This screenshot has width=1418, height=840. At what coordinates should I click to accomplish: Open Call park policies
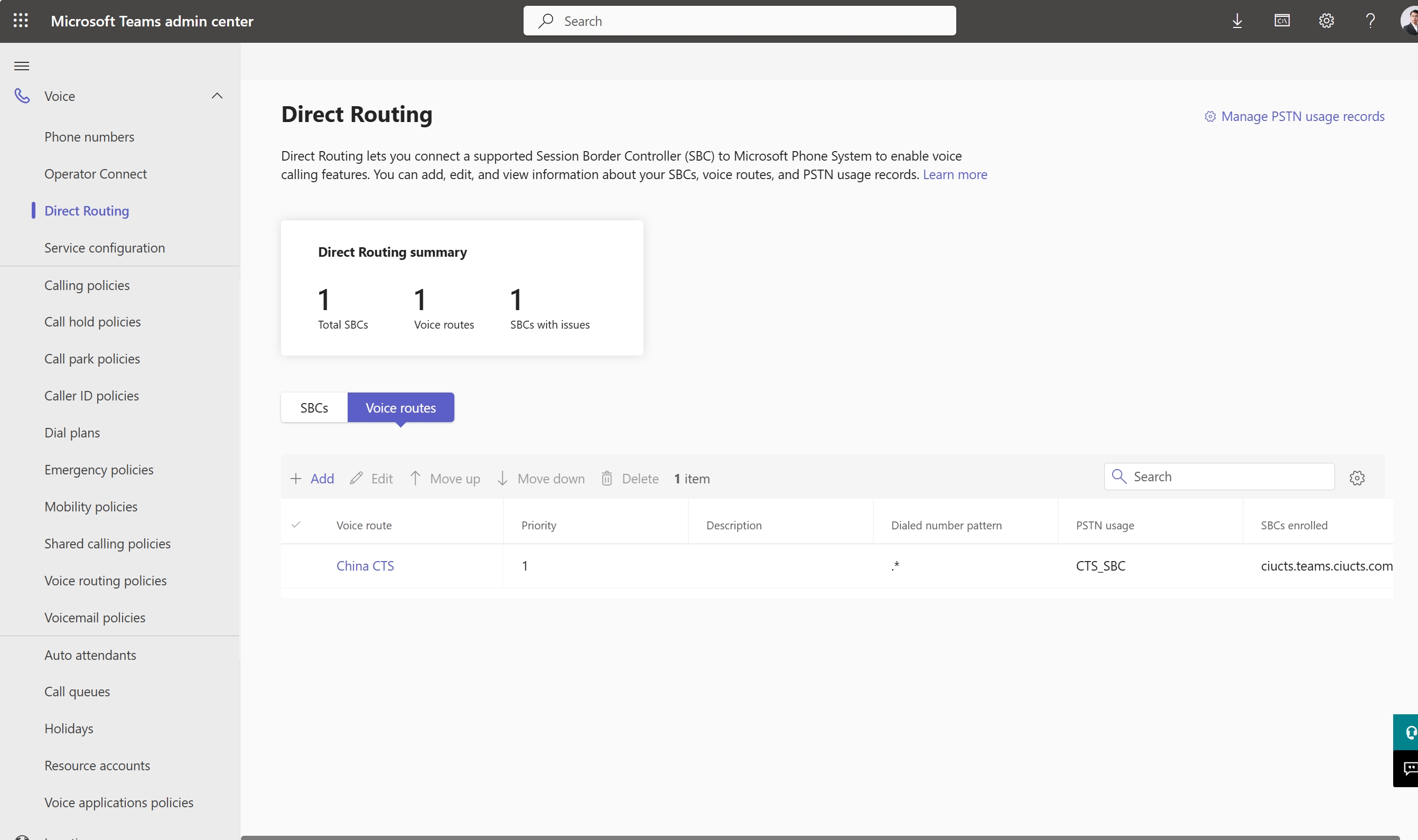tap(92, 359)
